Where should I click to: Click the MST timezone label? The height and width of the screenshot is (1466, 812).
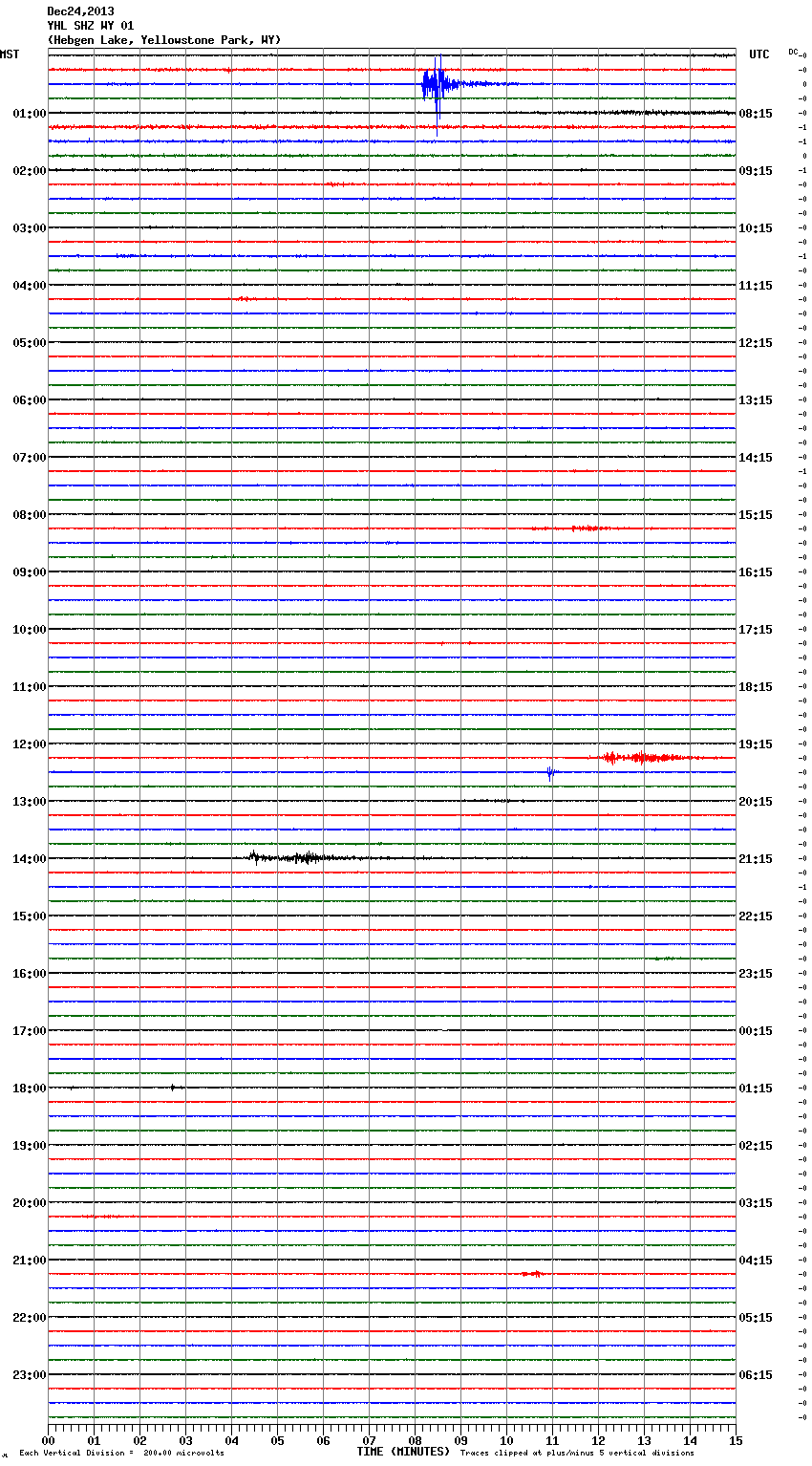coord(10,54)
